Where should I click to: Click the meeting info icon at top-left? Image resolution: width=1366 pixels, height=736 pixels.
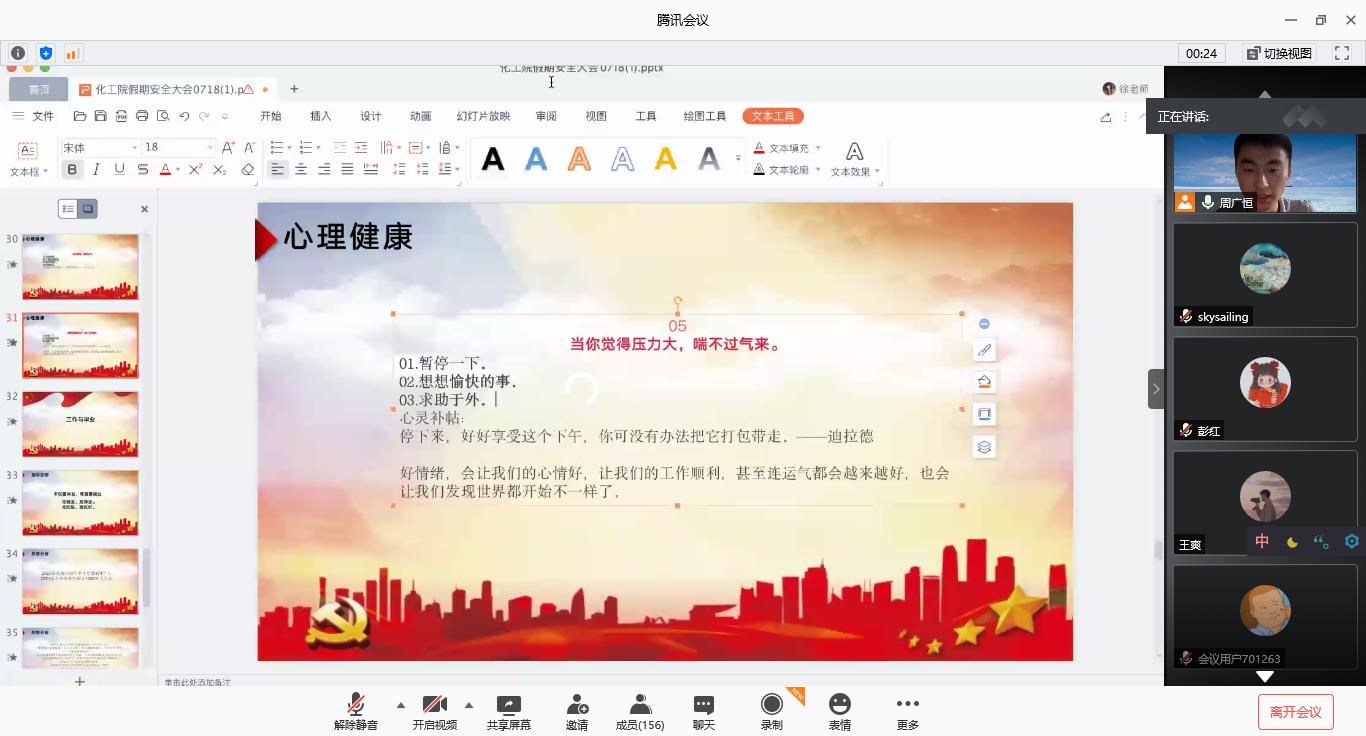click(x=18, y=53)
